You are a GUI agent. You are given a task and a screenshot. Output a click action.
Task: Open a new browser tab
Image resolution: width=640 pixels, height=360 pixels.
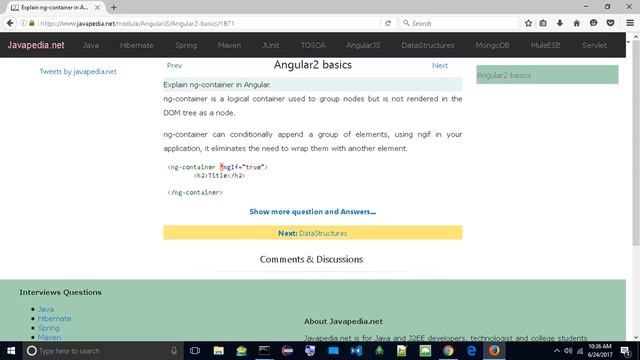[113, 7]
